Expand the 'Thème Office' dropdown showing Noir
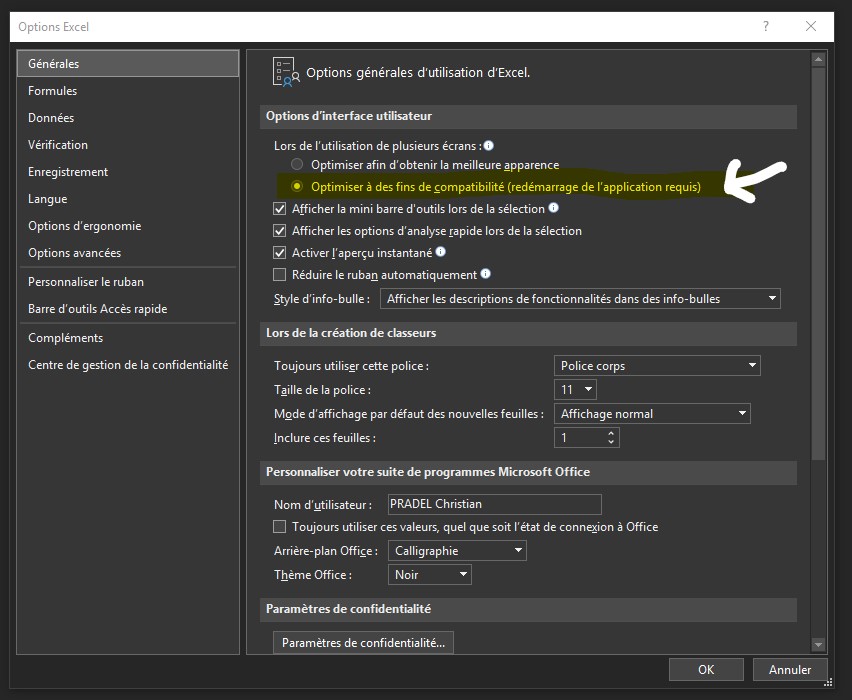Screen dimensions: 852x700 pos(429,575)
